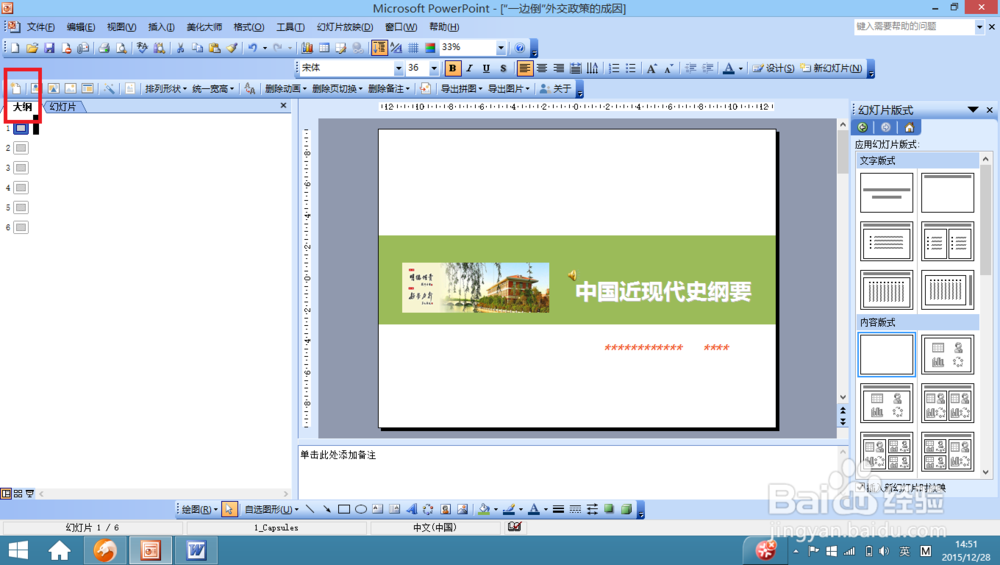This screenshot has width=1000, height=565.
Task: Insert a chart using chart icon
Action: click(x=307, y=48)
